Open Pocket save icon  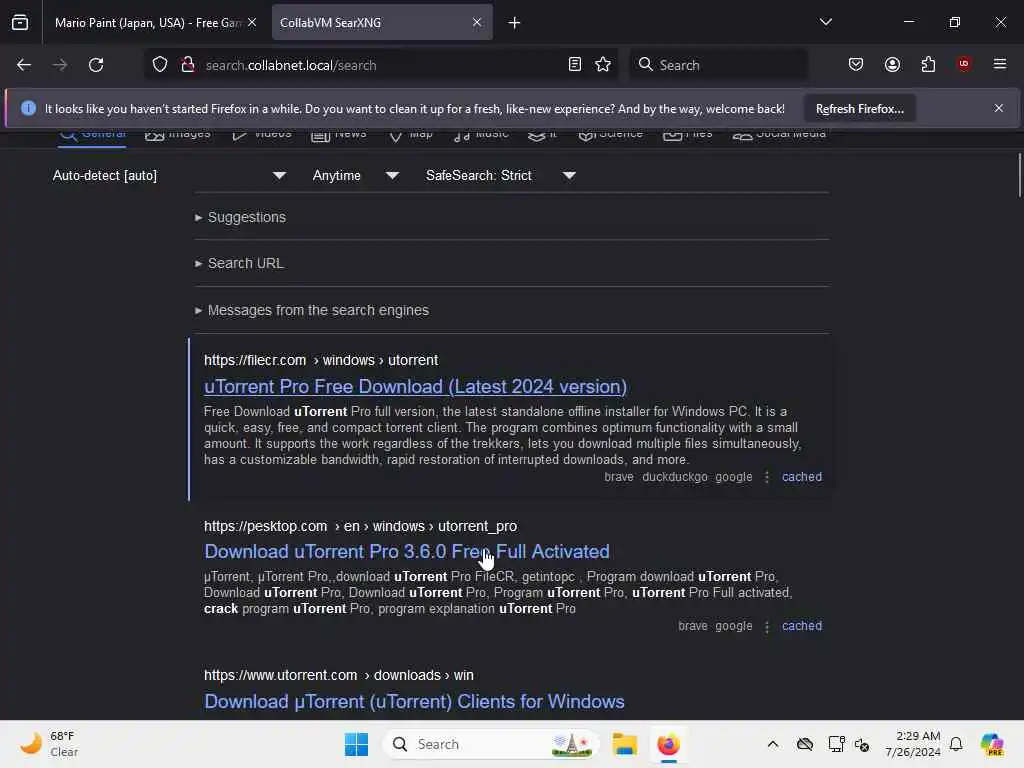[x=856, y=65]
